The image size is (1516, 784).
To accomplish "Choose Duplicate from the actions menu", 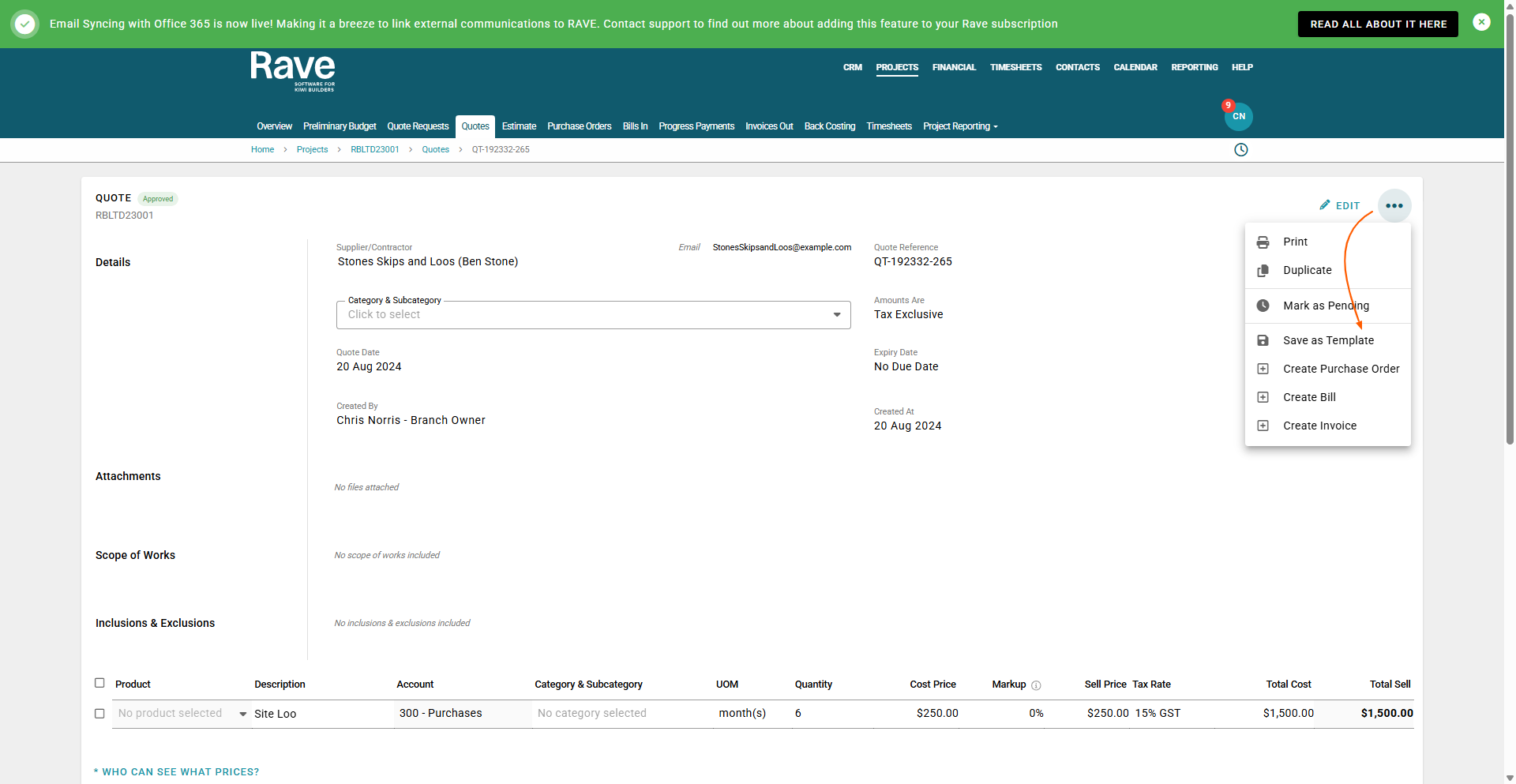I will [x=1328, y=271].
